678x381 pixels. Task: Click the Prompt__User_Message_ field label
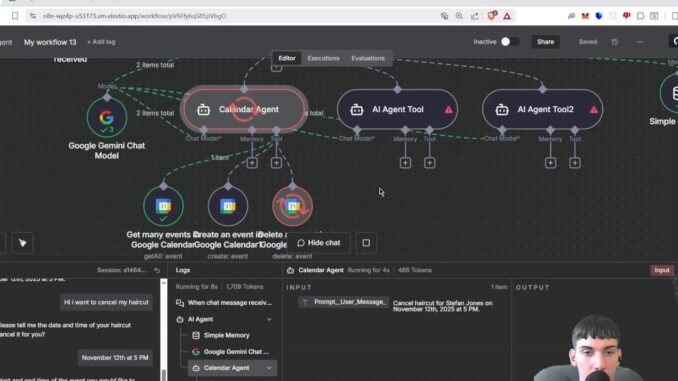[x=344, y=302]
